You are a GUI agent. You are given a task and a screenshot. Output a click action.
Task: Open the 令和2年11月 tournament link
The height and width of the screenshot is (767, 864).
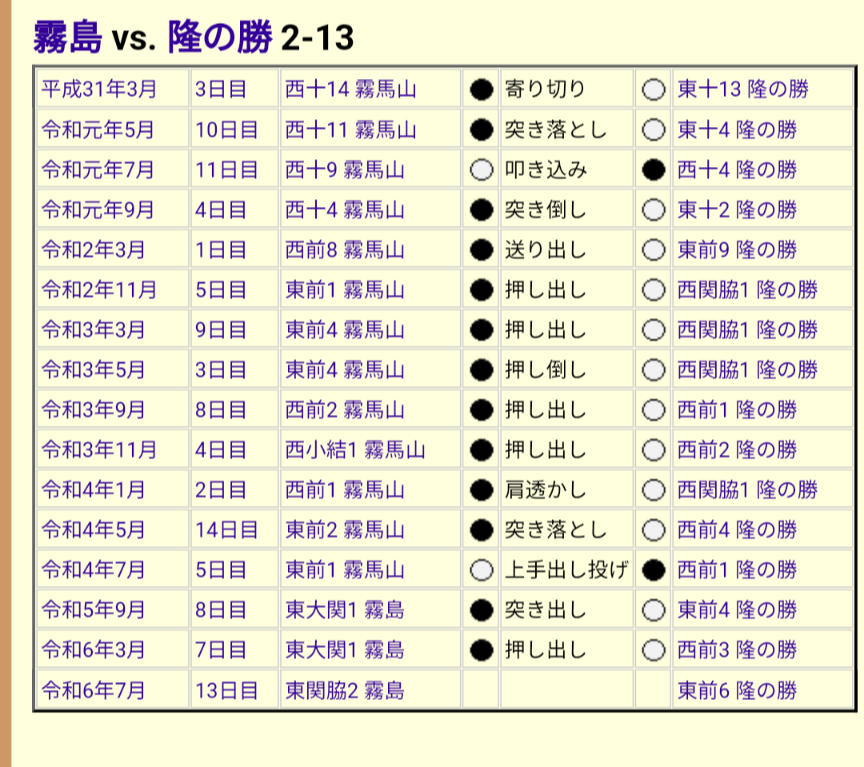coord(99,290)
